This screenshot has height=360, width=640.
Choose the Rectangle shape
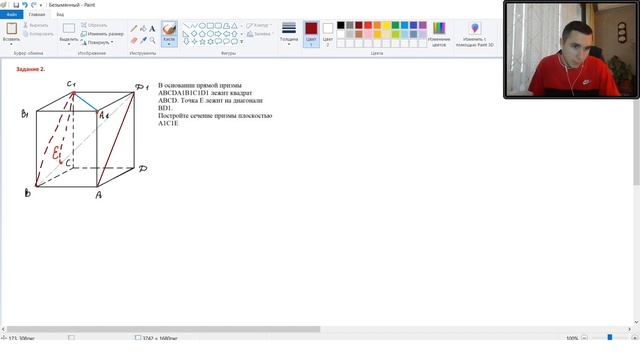[x=210, y=25]
